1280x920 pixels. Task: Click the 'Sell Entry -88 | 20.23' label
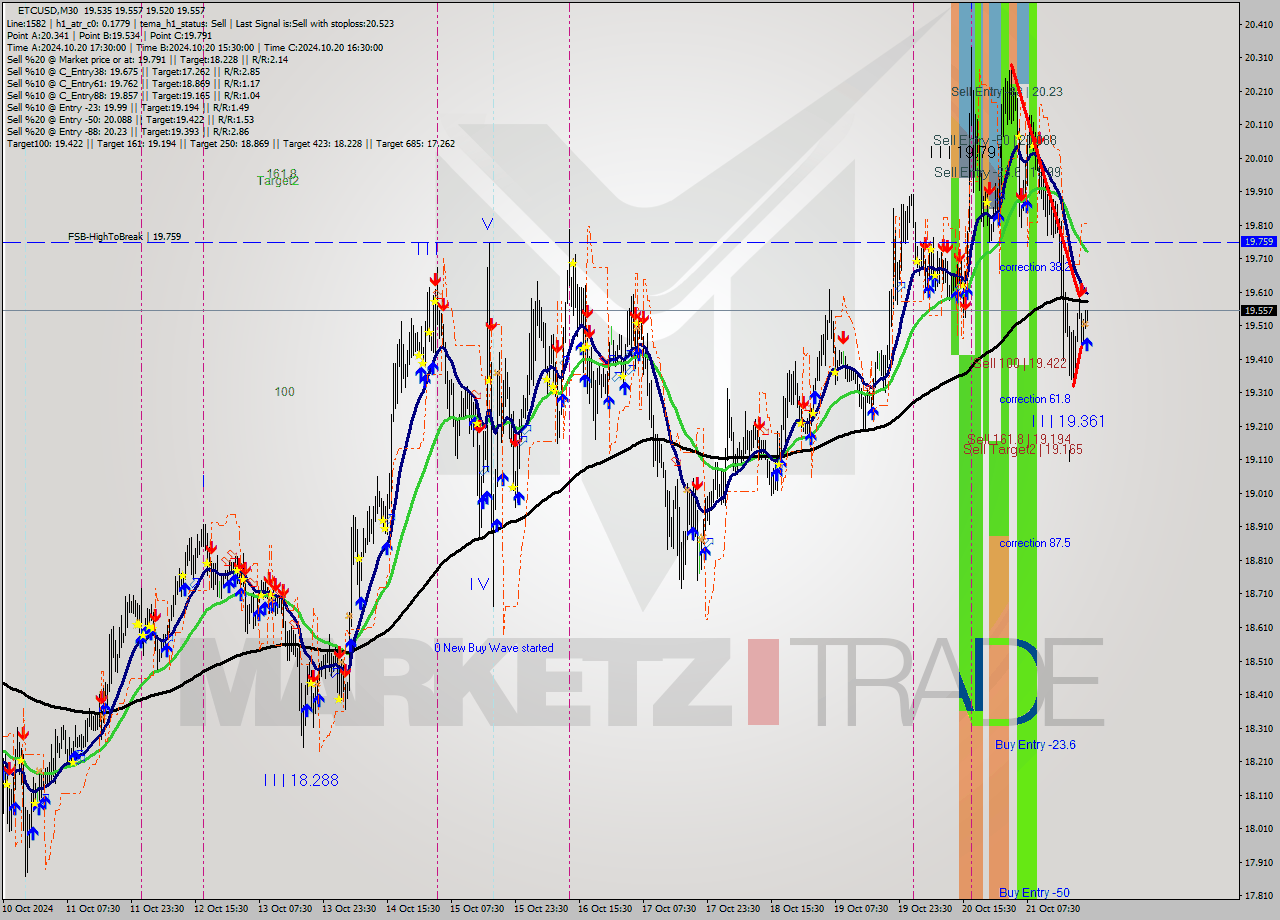[x=1007, y=91]
